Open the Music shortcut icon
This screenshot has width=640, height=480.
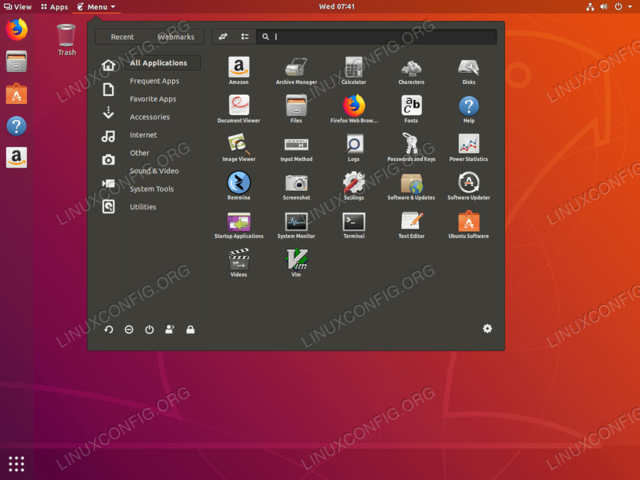109,136
